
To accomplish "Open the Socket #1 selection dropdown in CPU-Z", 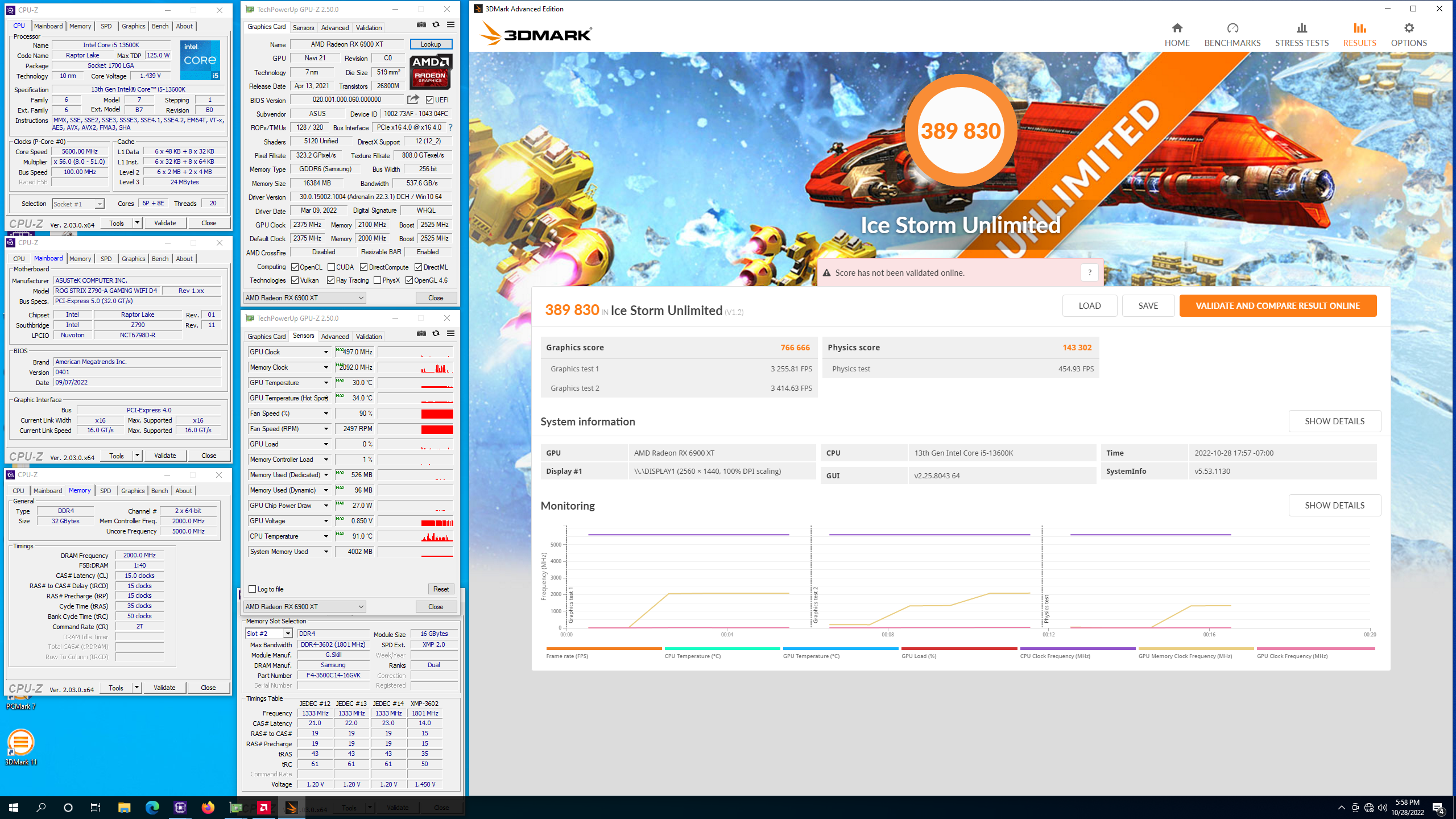I will coord(78,204).
